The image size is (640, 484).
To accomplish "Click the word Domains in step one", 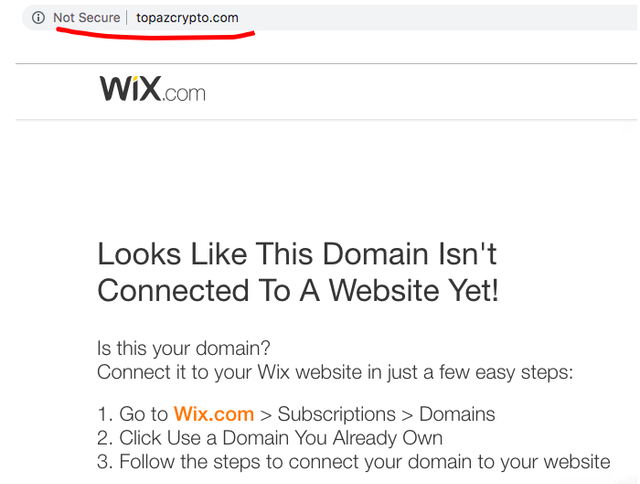I will point(457,414).
